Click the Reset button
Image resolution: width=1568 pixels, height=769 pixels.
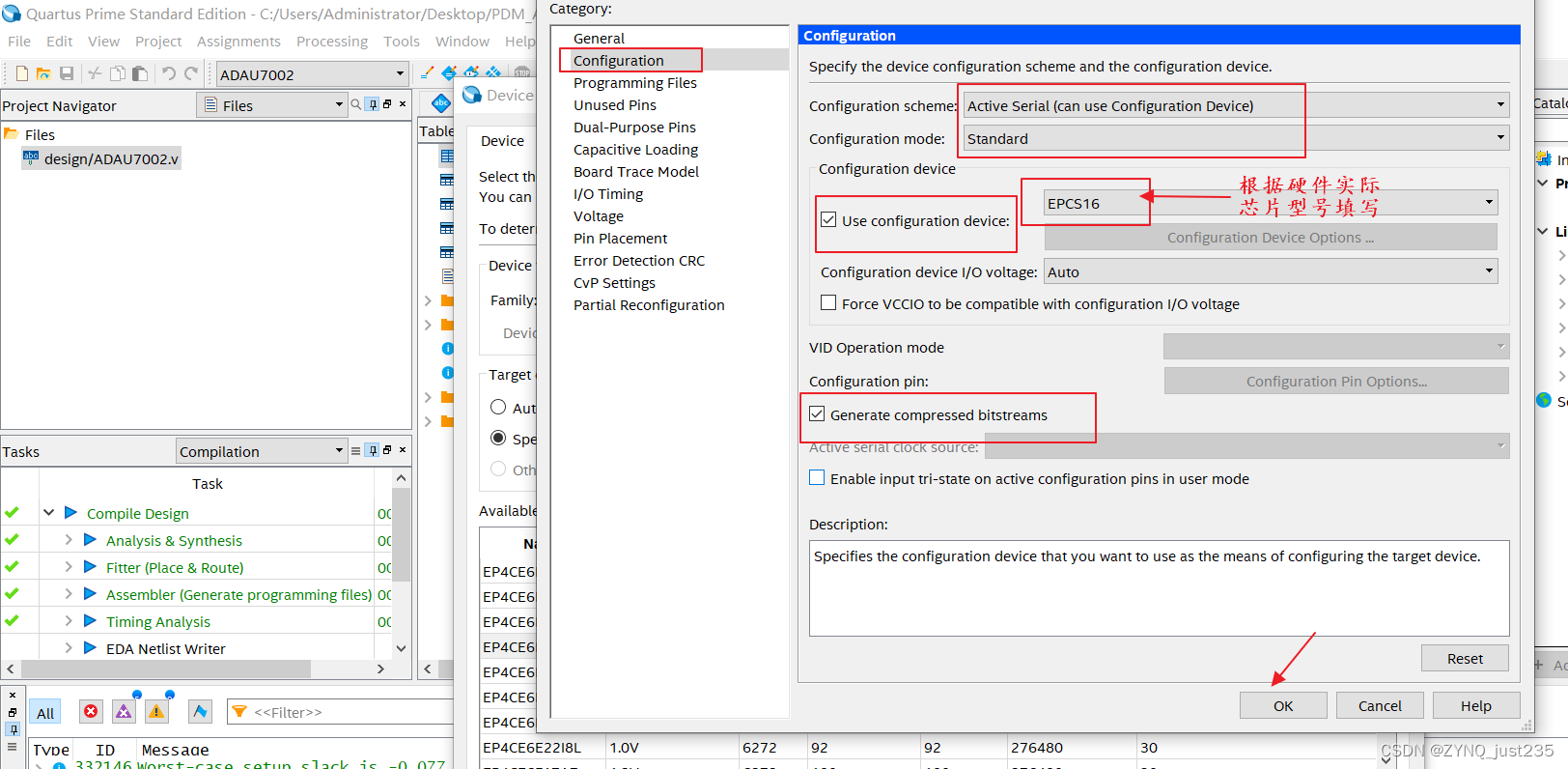[x=1465, y=658]
